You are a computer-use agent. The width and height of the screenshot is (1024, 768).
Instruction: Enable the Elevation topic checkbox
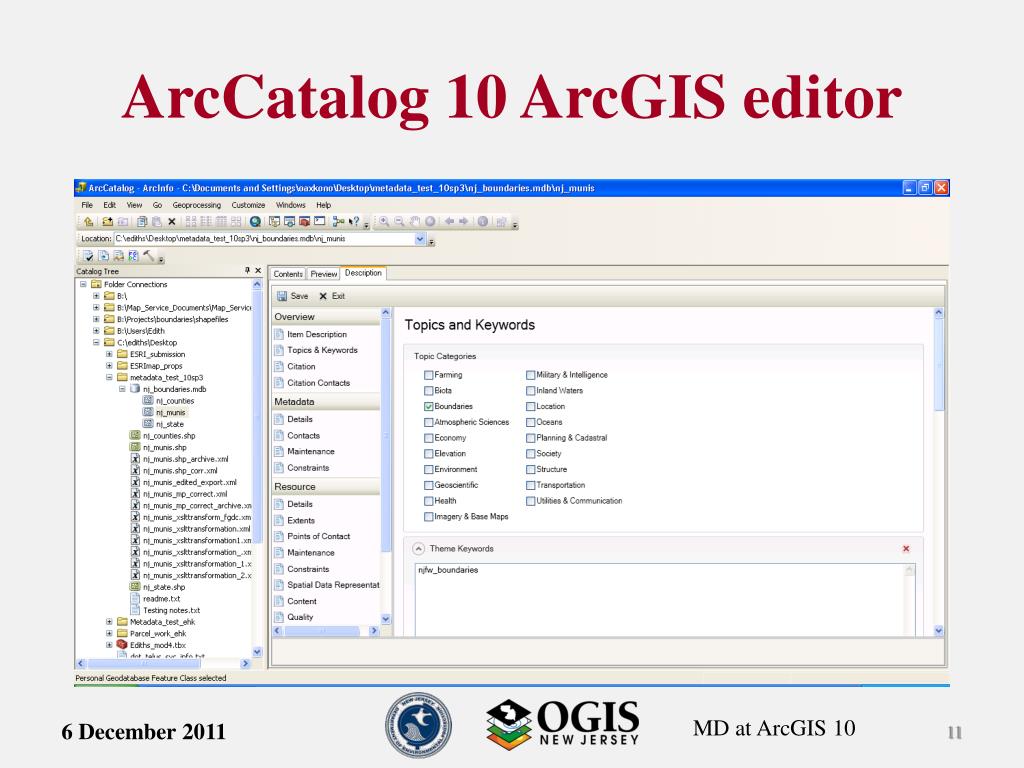(428, 454)
